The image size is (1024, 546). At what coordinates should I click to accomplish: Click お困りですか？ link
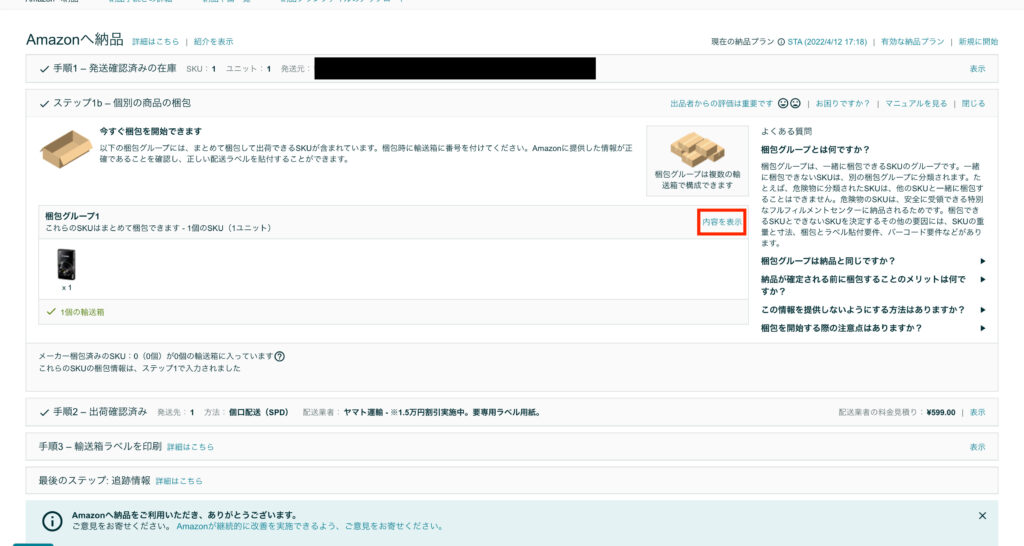(x=842, y=103)
